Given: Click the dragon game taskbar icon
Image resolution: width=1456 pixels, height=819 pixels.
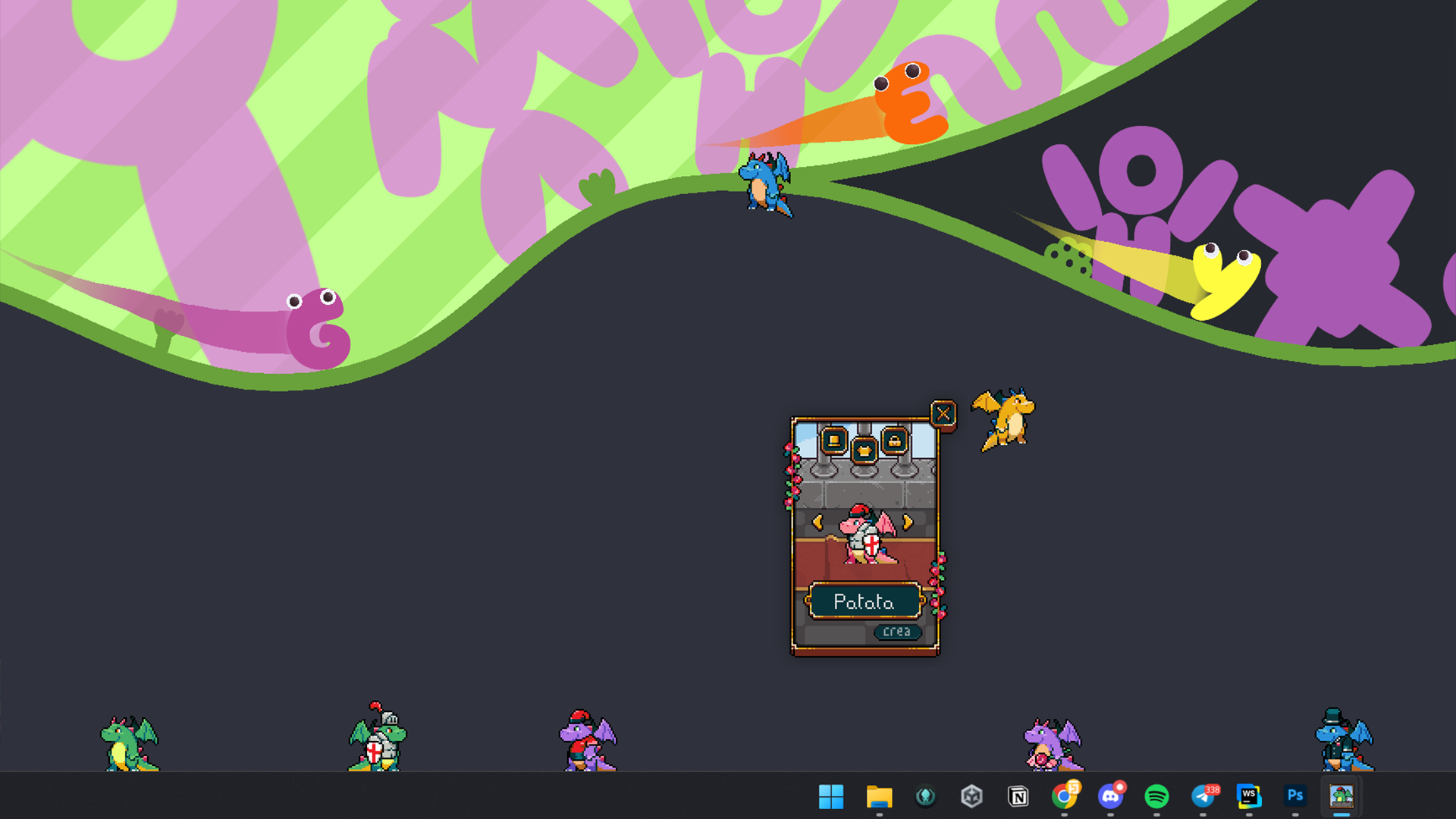Looking at the screenshot, I should (x=1341, y=796).
